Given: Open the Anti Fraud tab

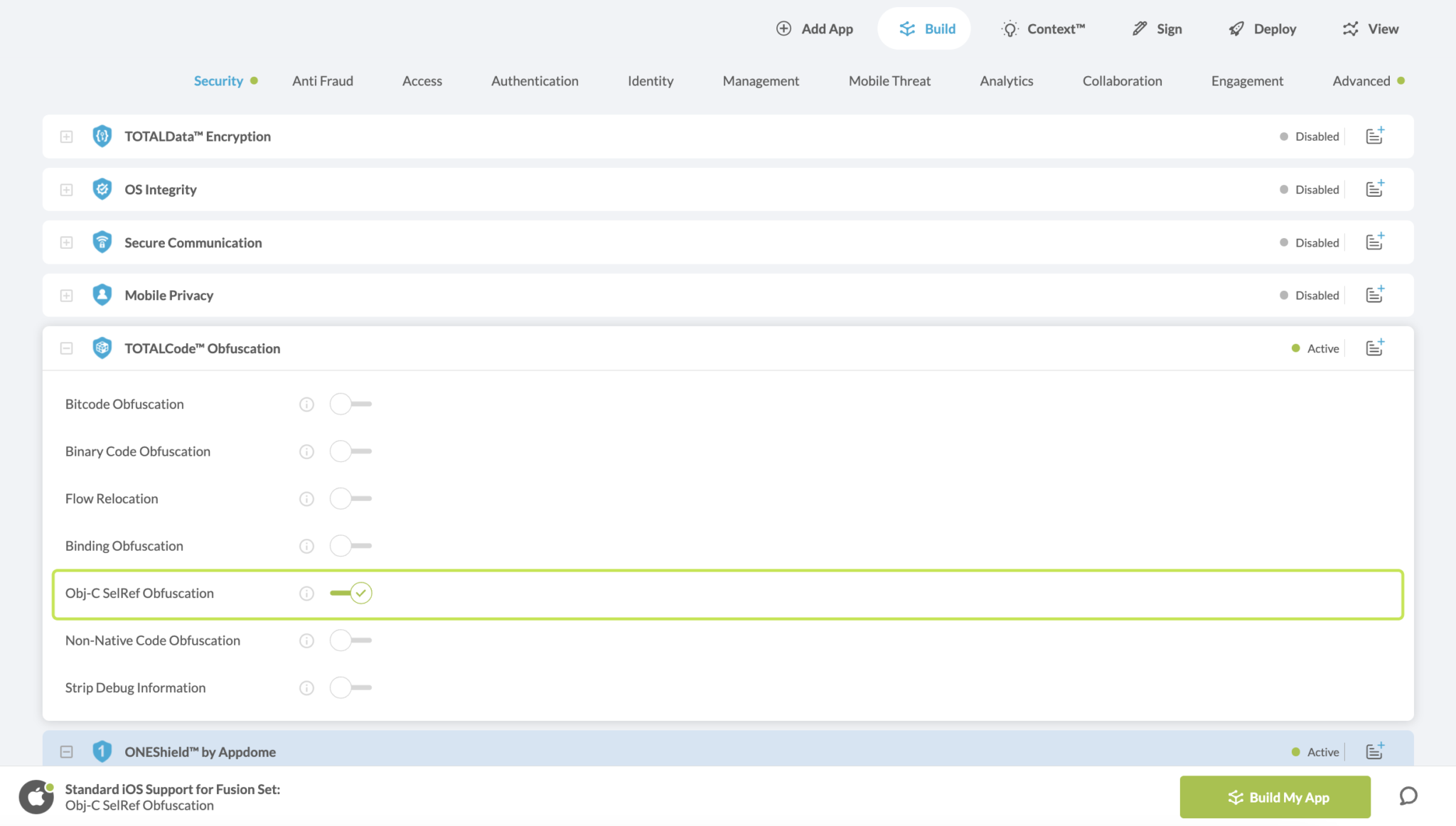Looking at the screenshot, I should pyautogui.click(x=322, y=81).
